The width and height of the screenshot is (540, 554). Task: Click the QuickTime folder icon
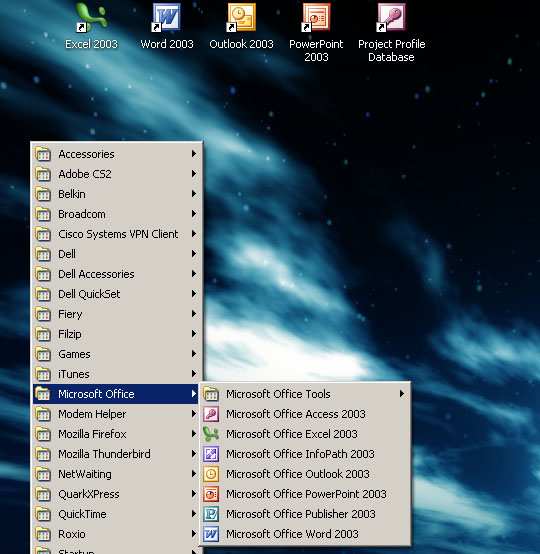[x=43, y=514]
